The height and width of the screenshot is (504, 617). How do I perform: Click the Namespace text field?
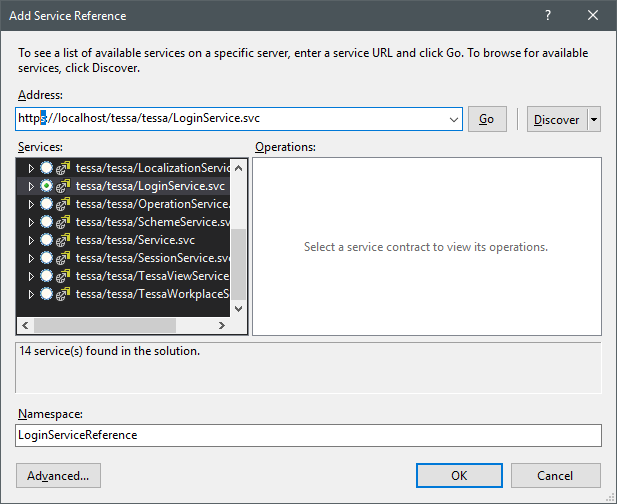(308, 435)
